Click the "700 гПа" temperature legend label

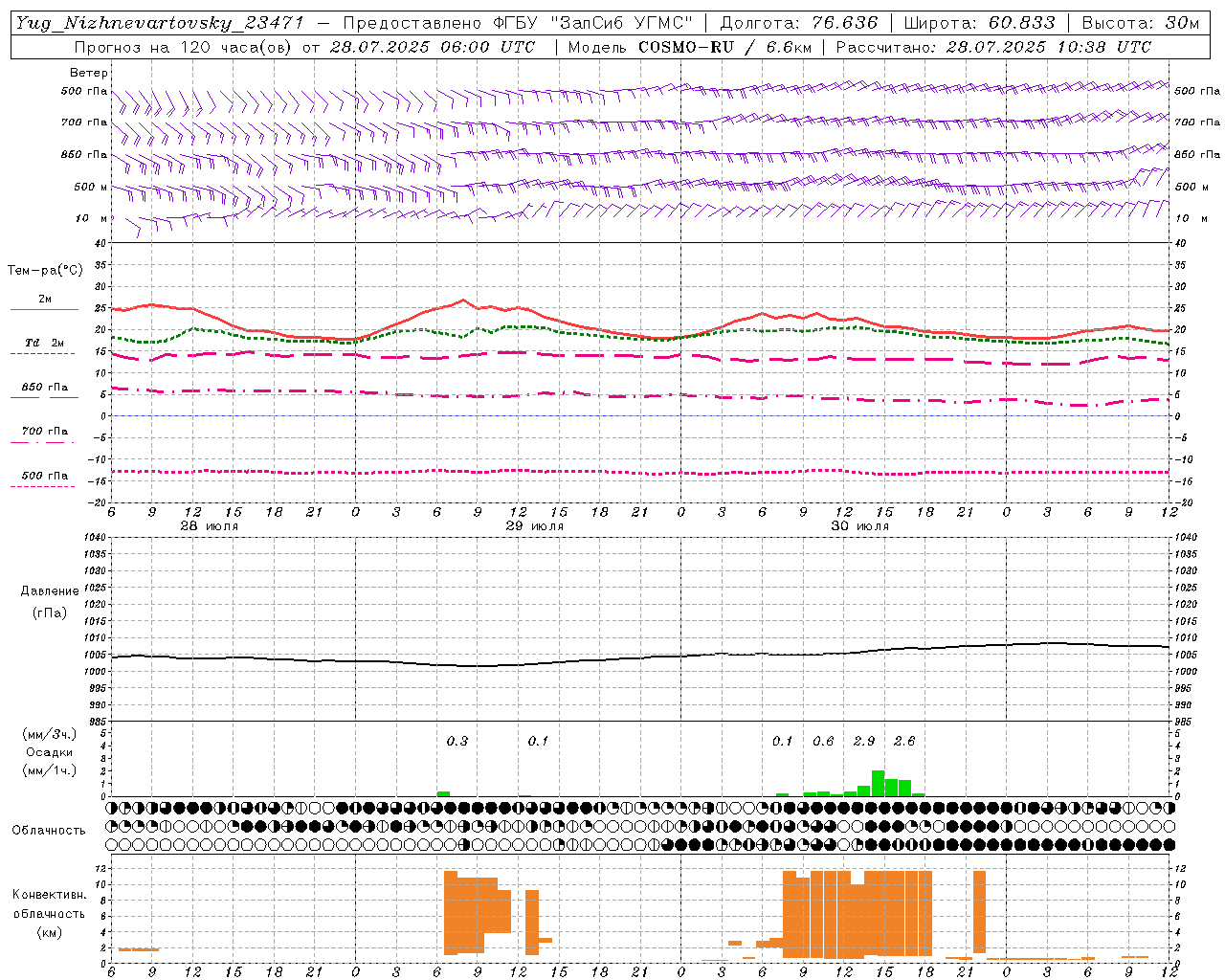click(44, 432)
